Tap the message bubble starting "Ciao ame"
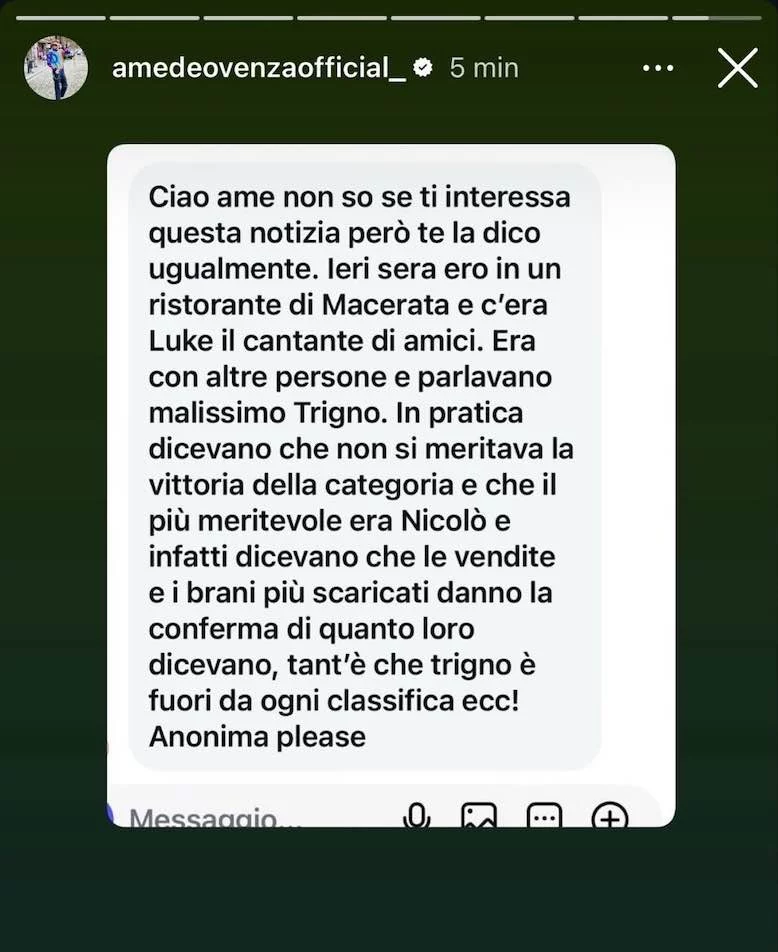 point(364,466)
